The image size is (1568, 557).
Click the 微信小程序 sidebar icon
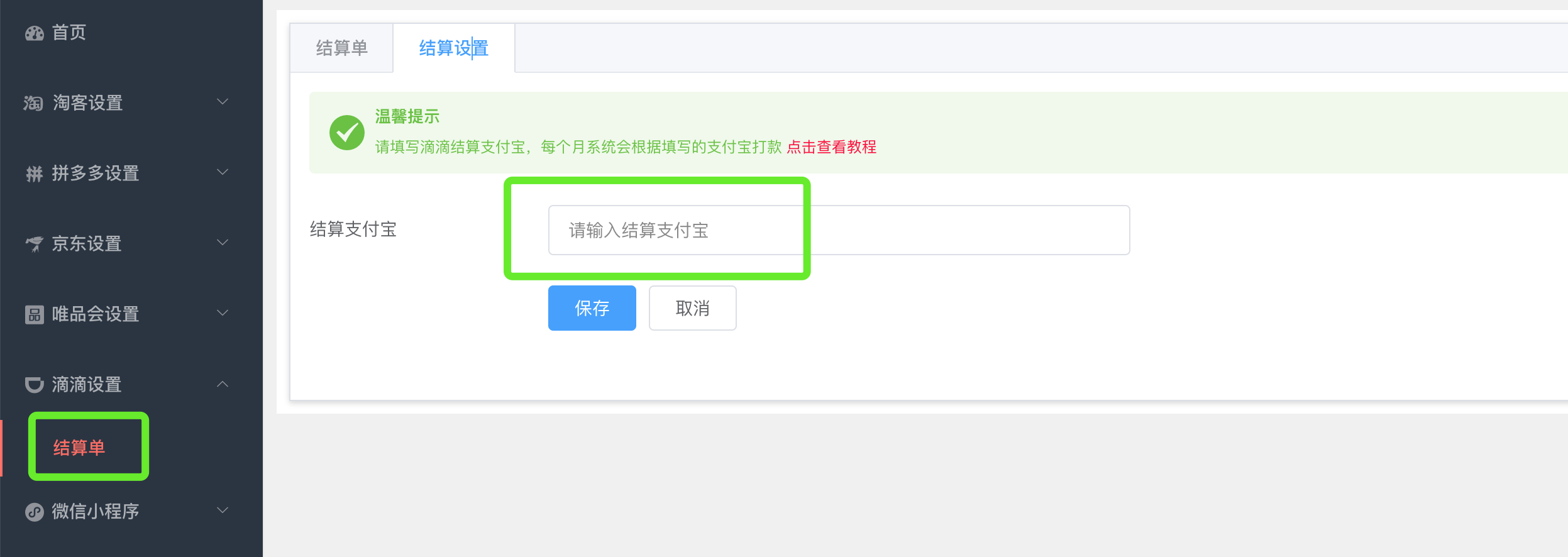pyautogui.click(x=34, y=512)
